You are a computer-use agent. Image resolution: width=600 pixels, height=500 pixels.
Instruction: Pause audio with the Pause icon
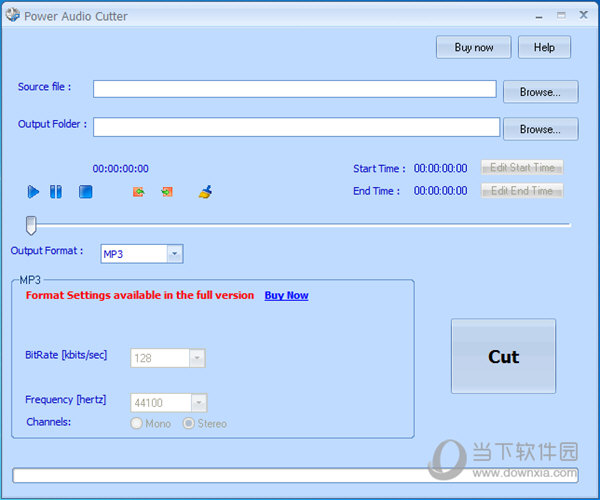pyautogui.click(x=56, y=192)
